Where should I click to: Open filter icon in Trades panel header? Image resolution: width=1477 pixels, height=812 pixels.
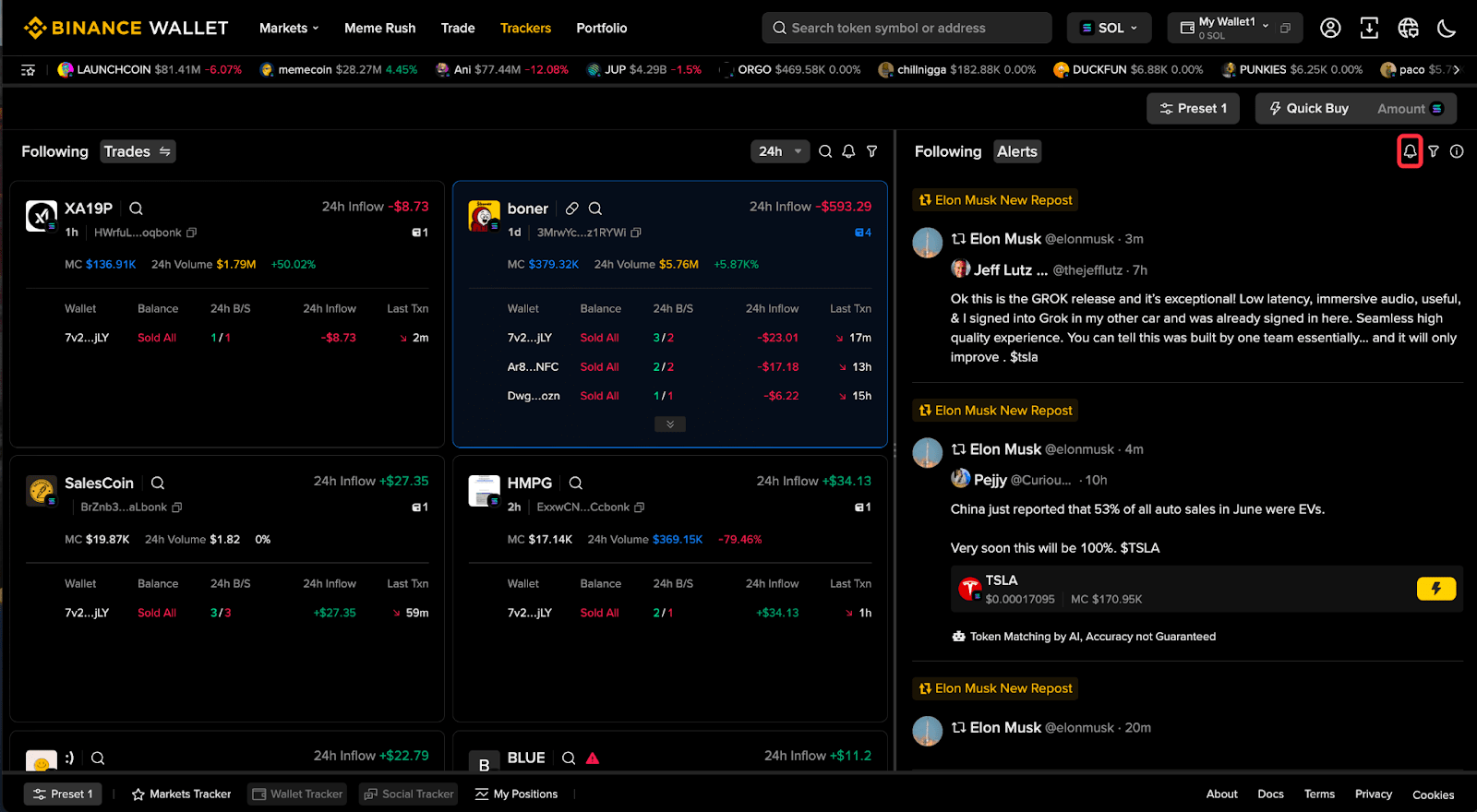(871, 151)
